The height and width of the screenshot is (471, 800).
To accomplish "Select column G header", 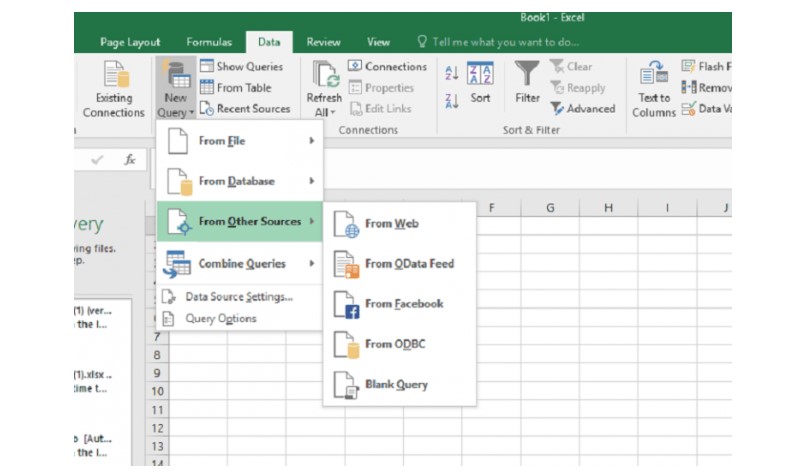I will (550, 208).
